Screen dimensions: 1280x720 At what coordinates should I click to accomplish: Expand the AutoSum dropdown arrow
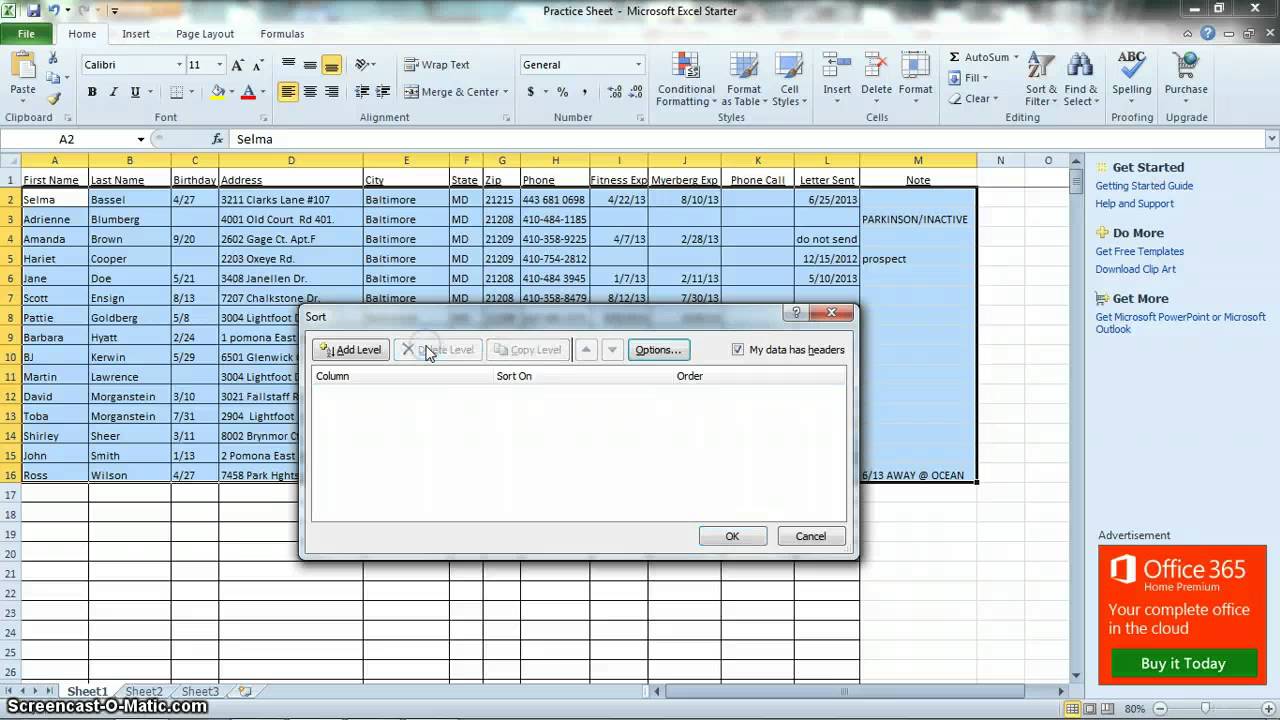click(1016, 57)
